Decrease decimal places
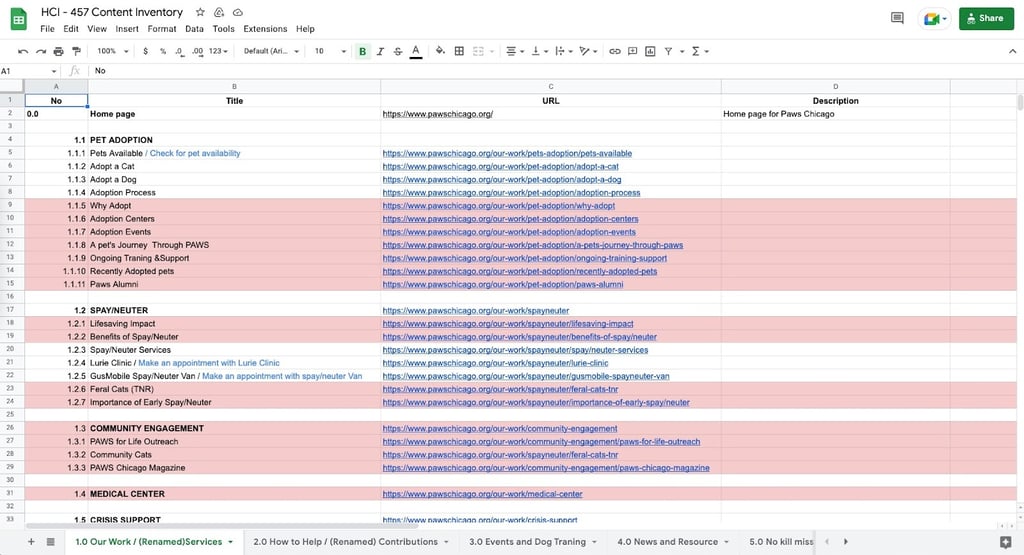1024x555 pixels. click(180, 51)
